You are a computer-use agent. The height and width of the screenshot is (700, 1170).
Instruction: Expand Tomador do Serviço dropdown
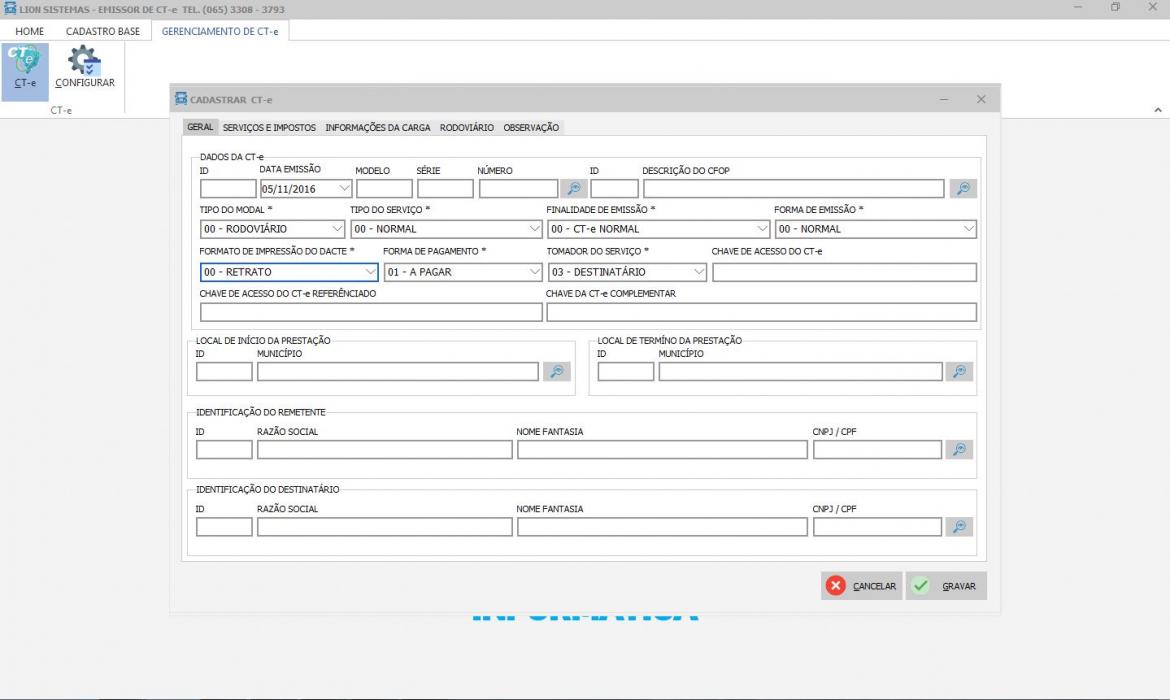point(699,272)
